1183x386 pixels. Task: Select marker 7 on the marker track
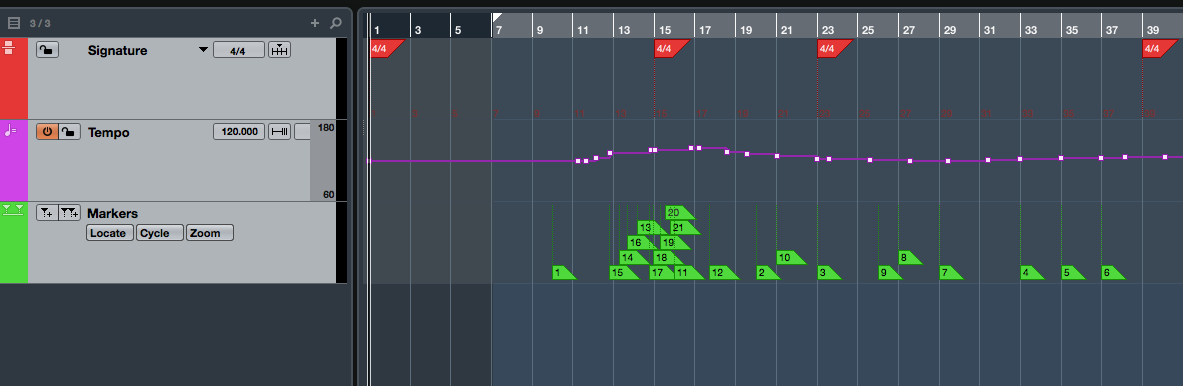(x=949, y=272)
